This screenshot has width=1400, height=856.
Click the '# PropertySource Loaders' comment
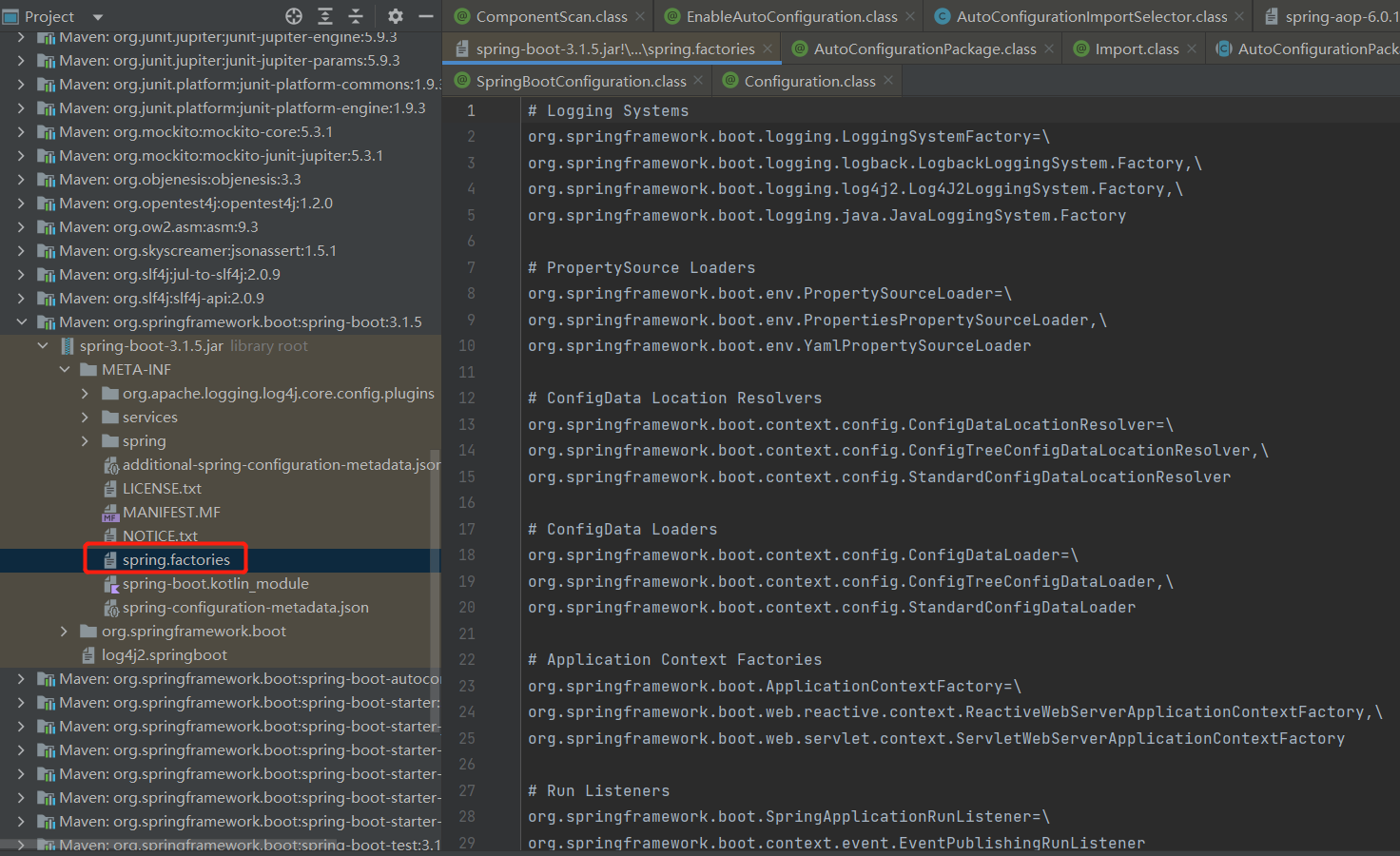click(642, 268)
